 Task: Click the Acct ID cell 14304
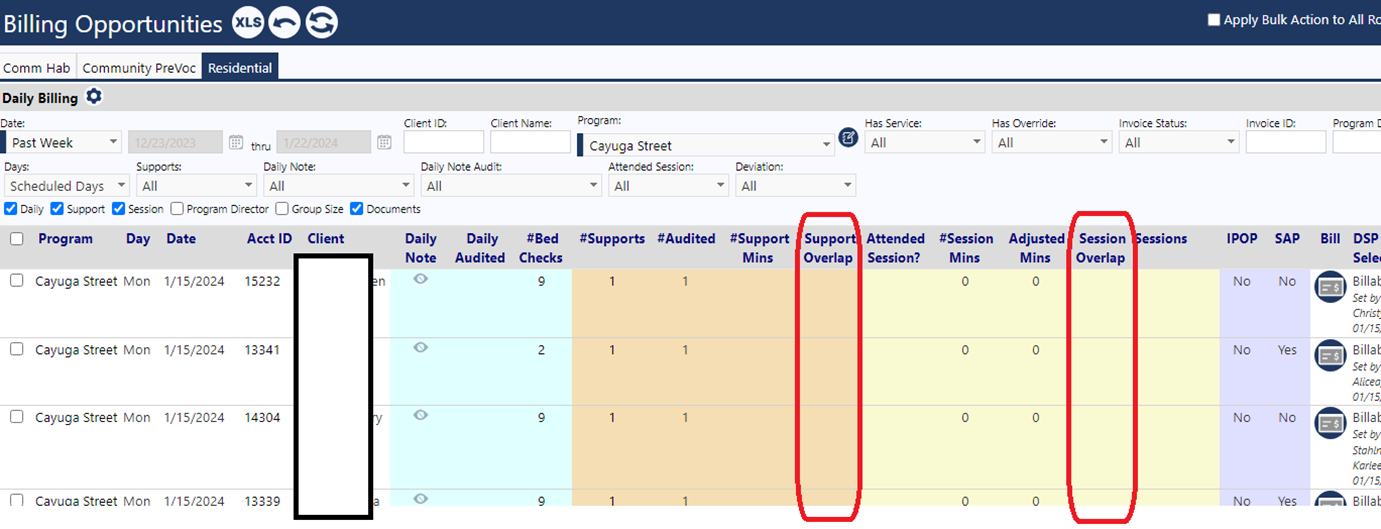click(263, 417)
